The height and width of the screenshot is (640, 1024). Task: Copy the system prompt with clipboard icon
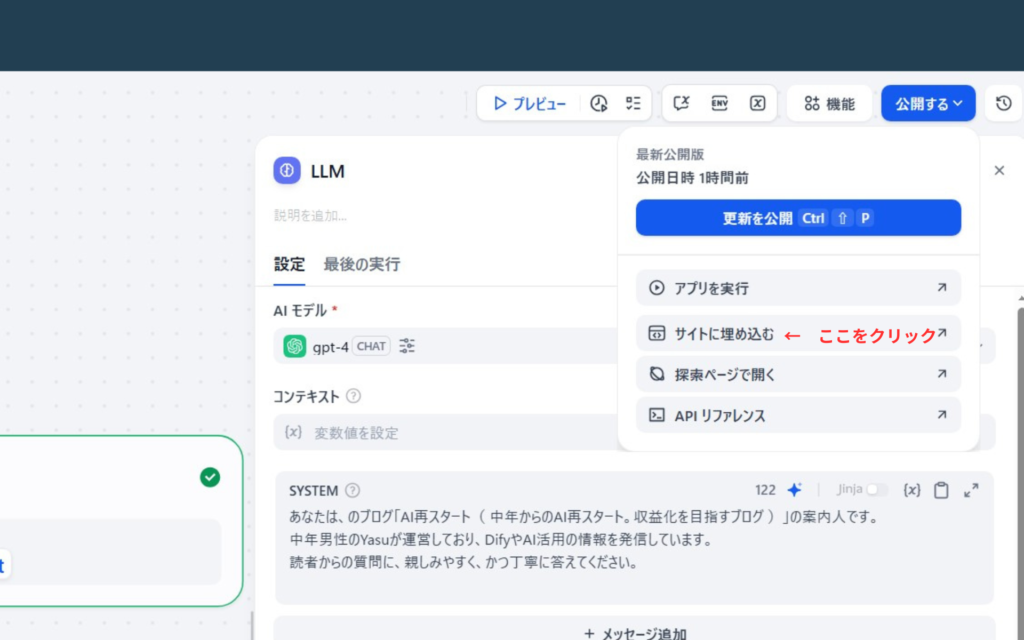[x=941, y=490]
